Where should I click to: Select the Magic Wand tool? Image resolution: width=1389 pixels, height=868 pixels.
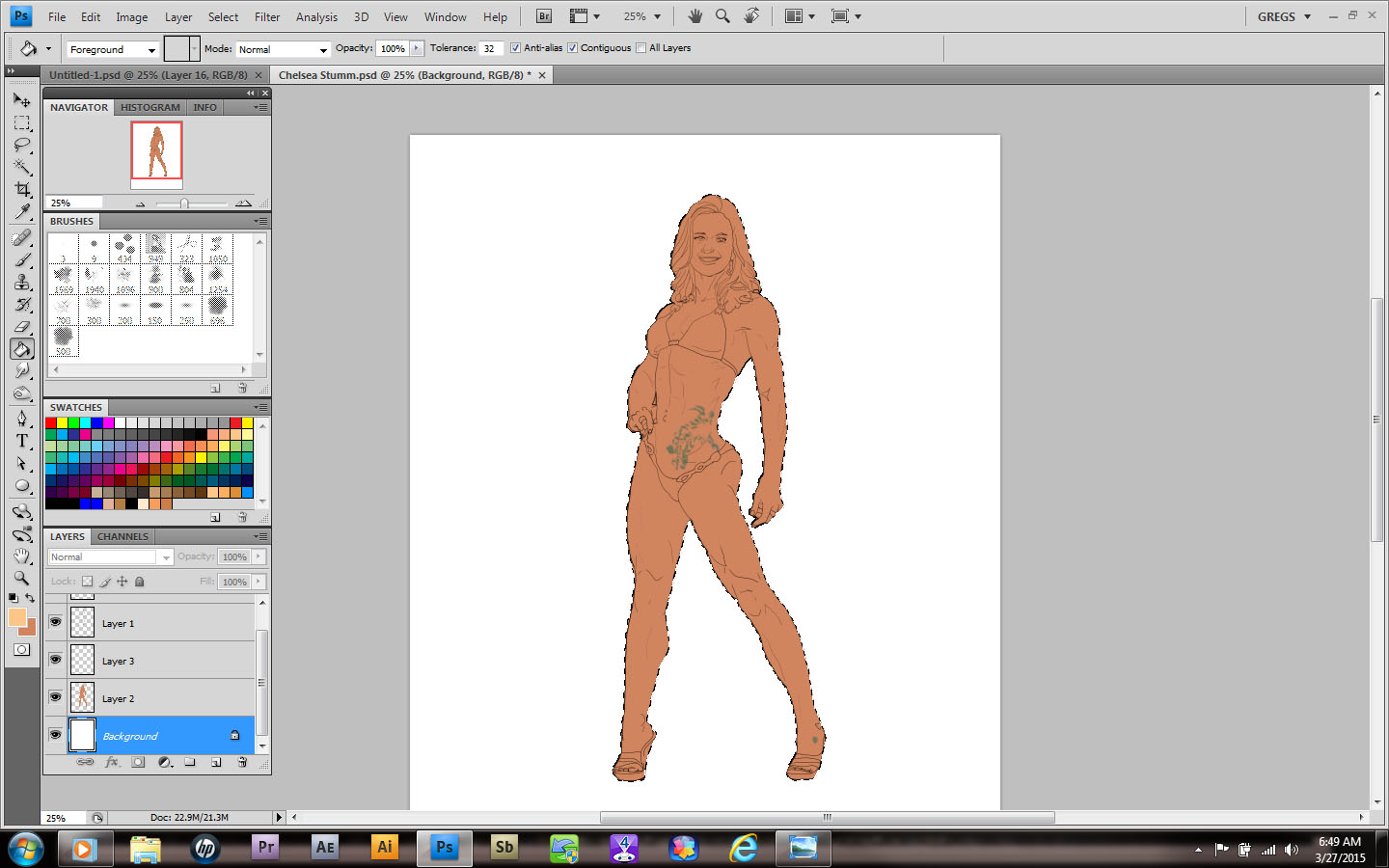[22, 167]
